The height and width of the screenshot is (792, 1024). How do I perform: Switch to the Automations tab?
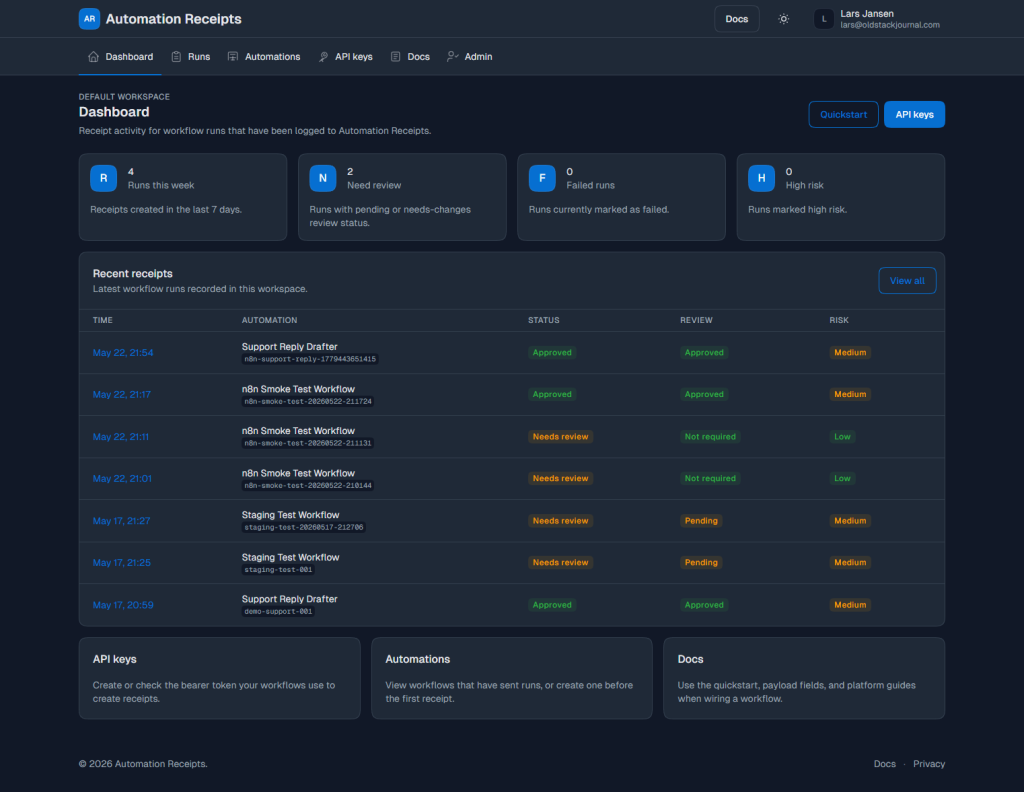point(264,57)
